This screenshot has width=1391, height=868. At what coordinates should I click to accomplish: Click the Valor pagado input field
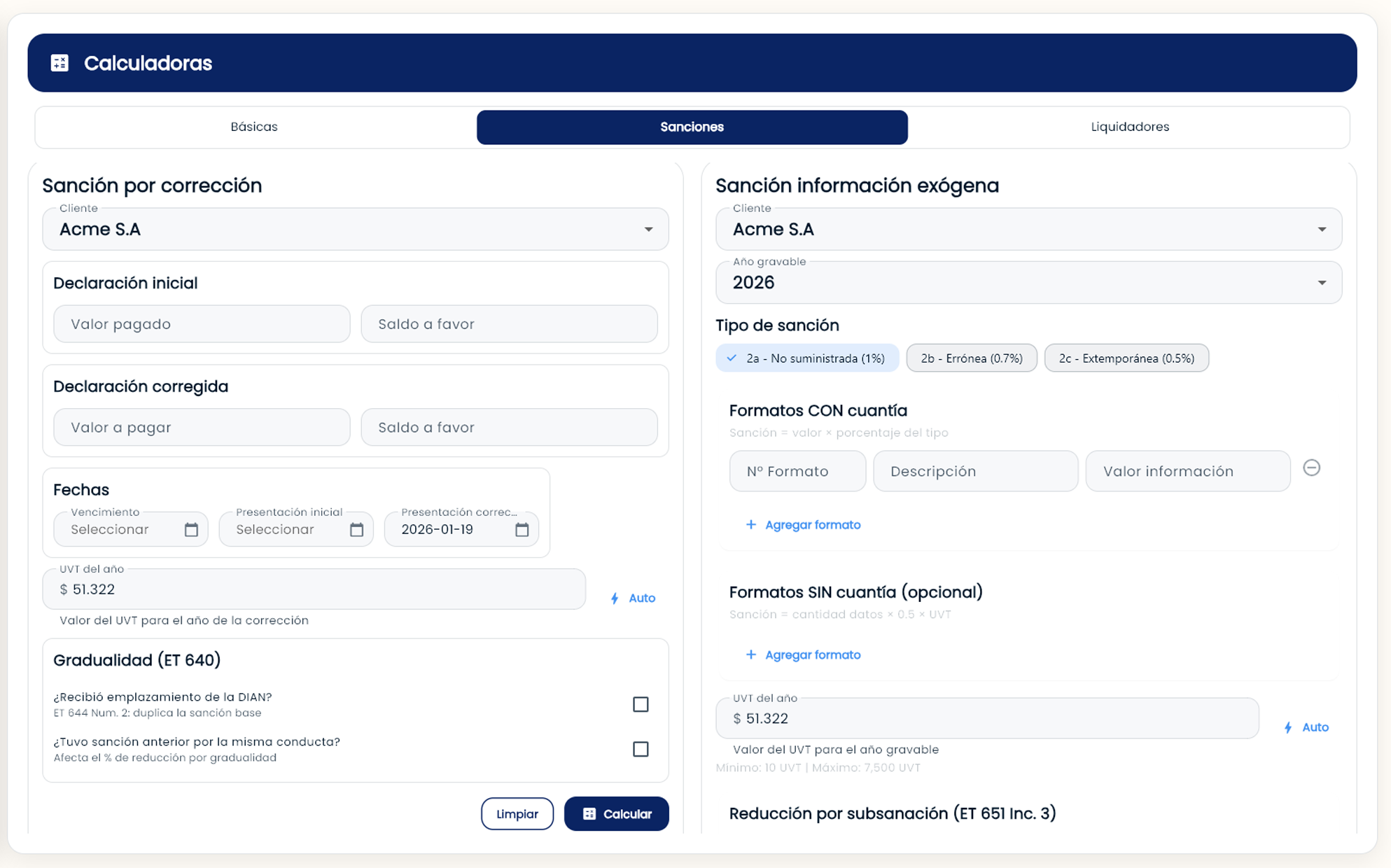202,324
